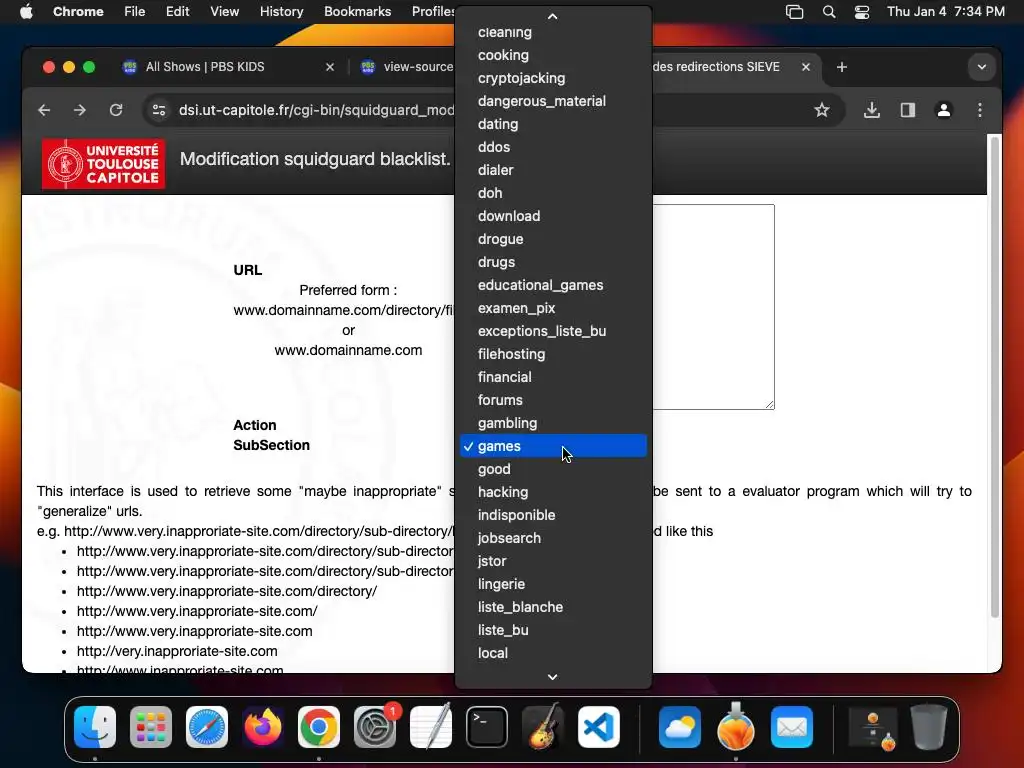The height and width of the screenshot is (768, 1024).
Task: Click the Apple menu logo
Action: click(x=26, y=12)
